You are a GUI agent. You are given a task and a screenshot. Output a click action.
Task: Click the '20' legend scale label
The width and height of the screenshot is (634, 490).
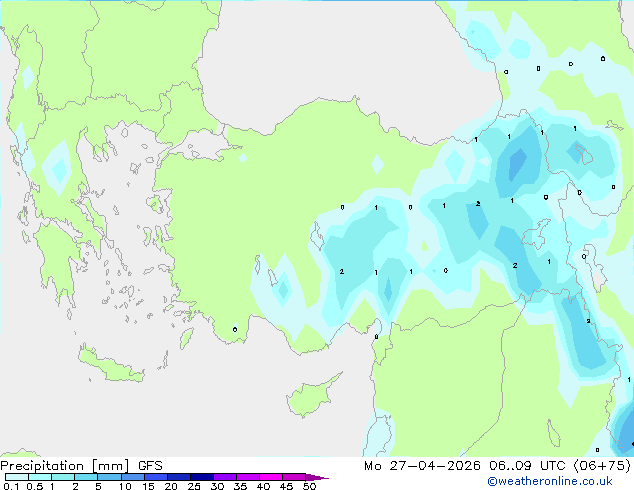171,486
